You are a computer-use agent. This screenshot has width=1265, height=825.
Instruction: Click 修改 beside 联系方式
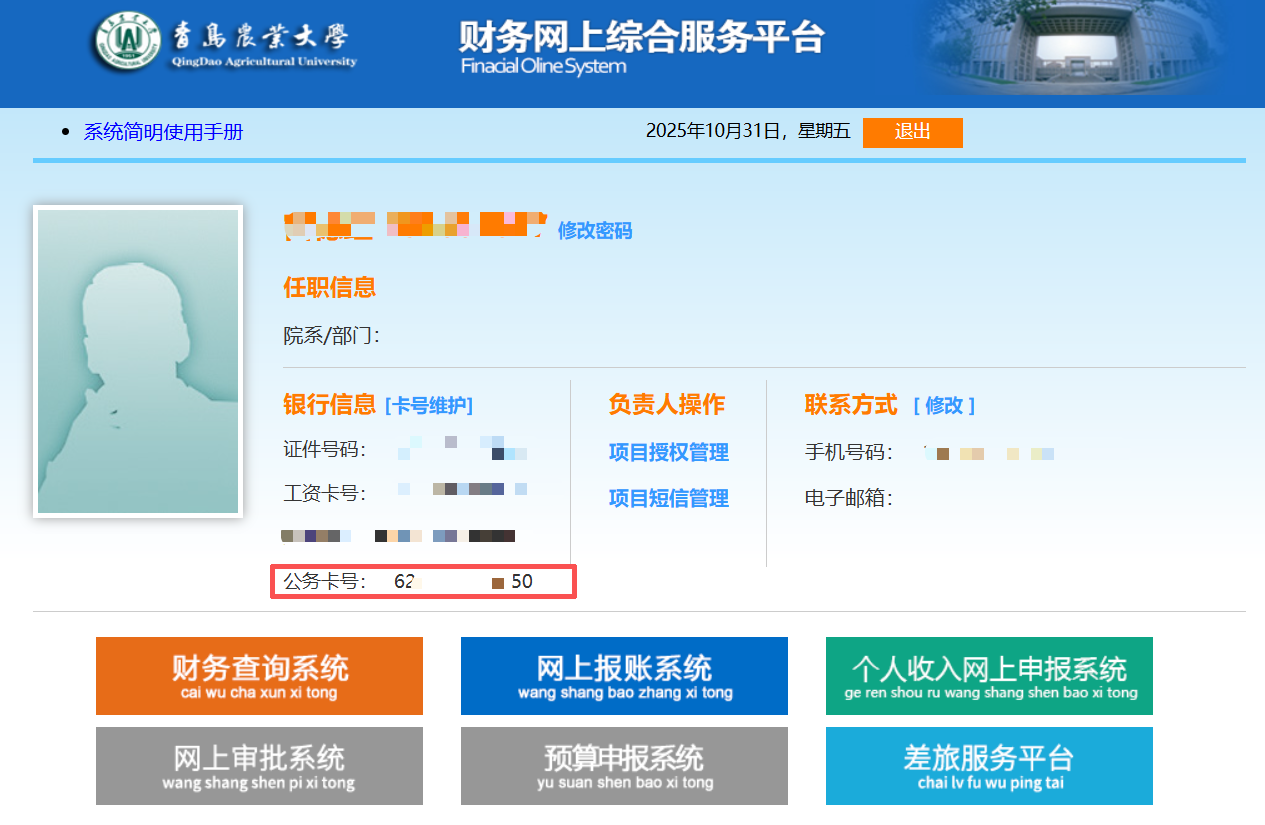(x=943, y=405)
